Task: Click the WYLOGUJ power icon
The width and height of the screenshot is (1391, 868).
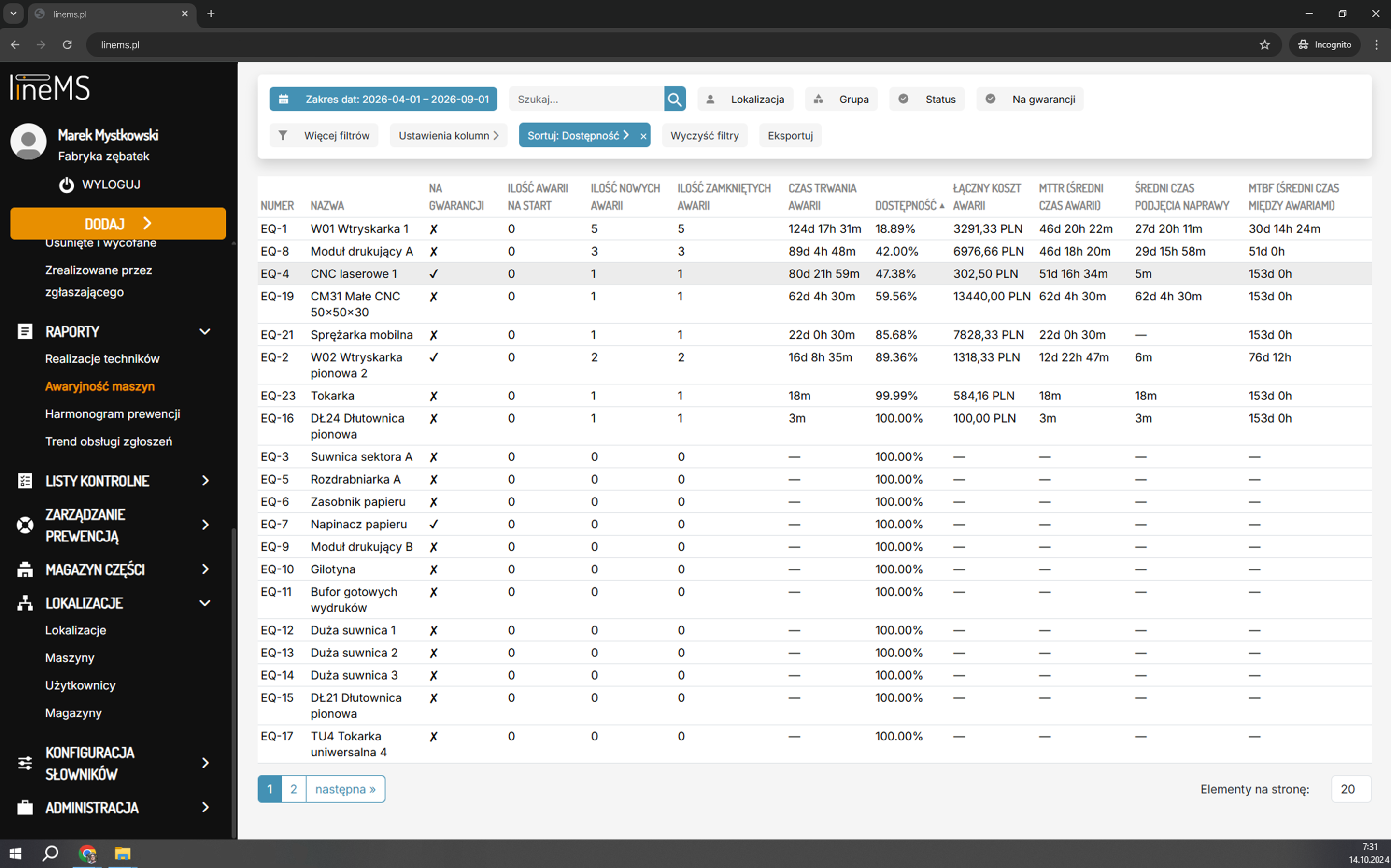Action: 67,185
